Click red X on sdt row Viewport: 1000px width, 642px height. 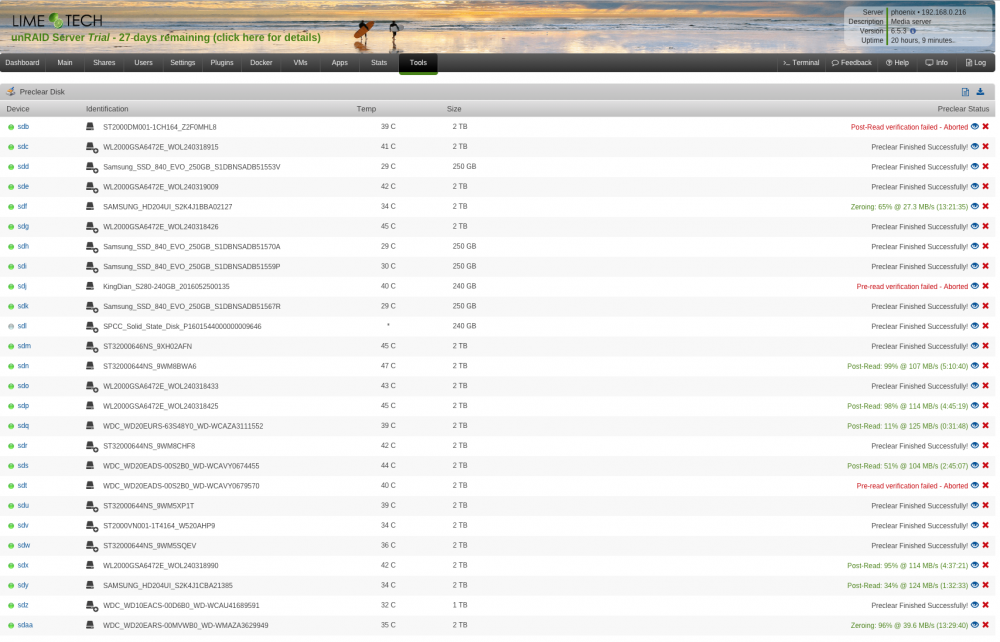[985, 486]
